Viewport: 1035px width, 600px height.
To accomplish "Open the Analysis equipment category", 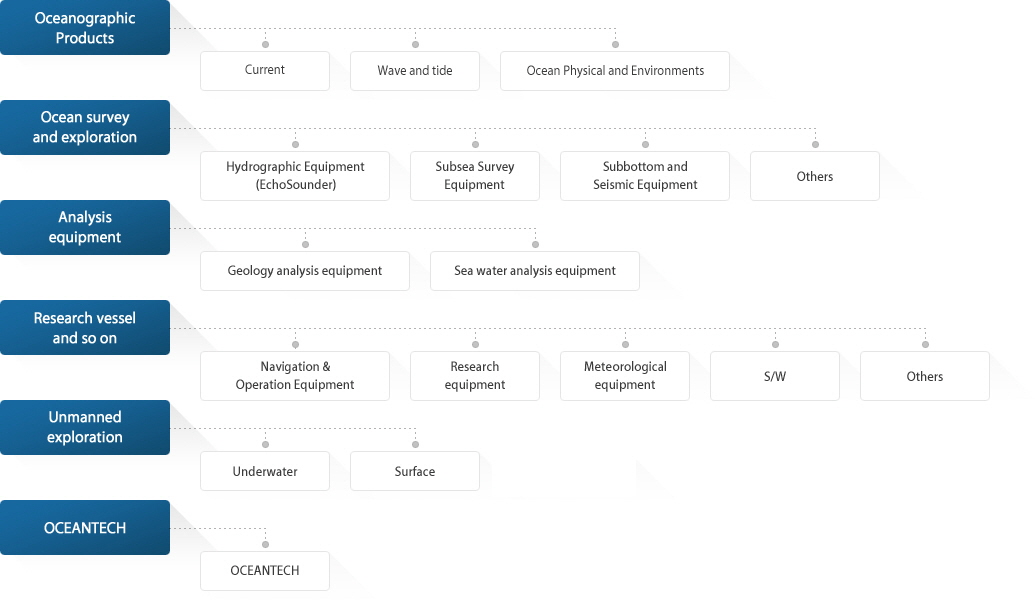I will [85, 227].
